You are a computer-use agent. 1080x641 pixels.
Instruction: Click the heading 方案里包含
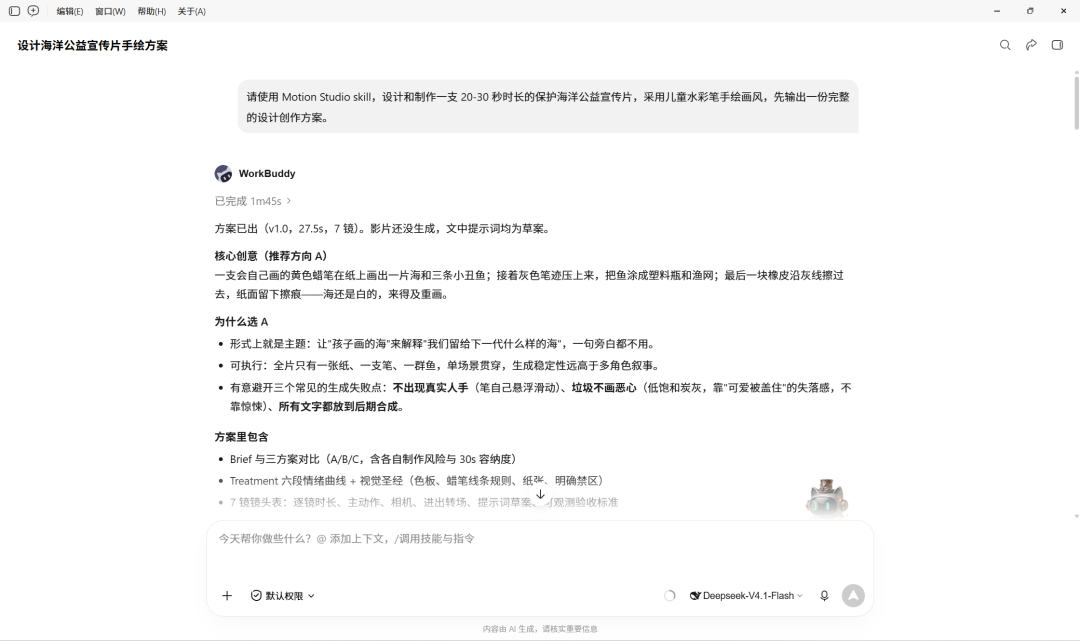(x=241, y=437)
